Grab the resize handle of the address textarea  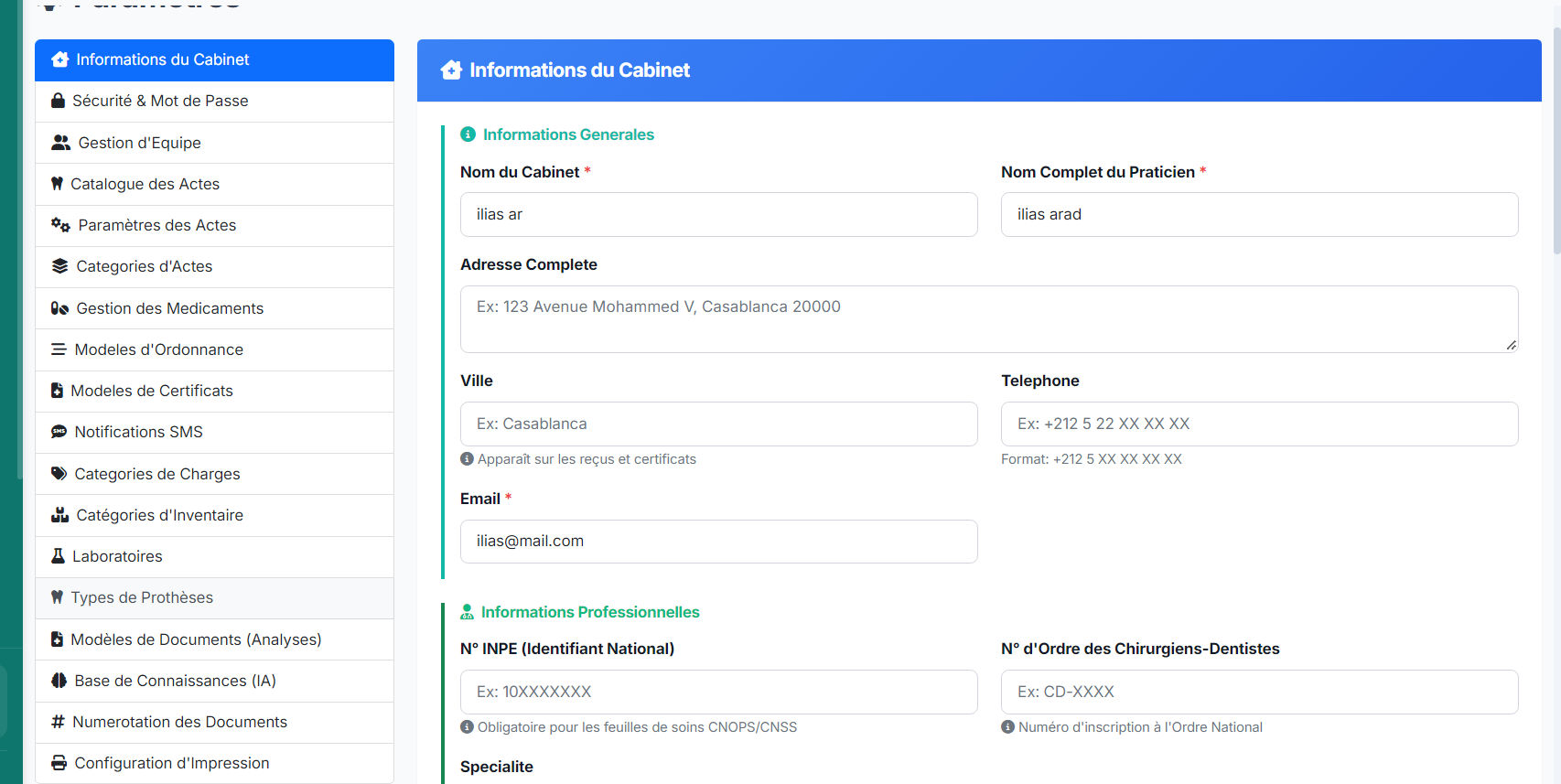pos(1512,345)
